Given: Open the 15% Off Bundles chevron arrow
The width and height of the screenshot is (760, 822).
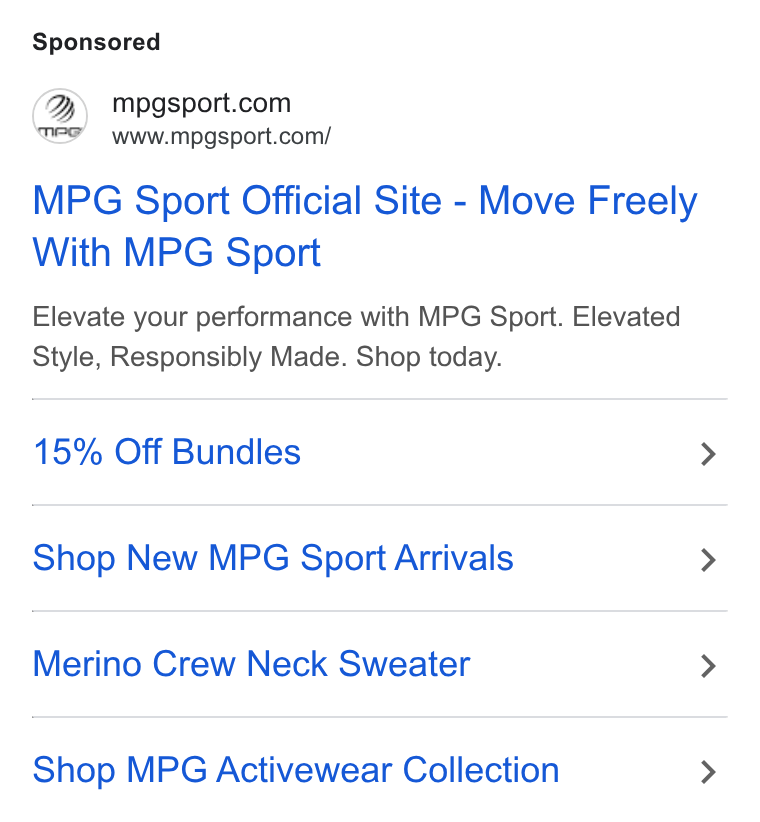Looking at the screenshot, I should click(708, 454).
